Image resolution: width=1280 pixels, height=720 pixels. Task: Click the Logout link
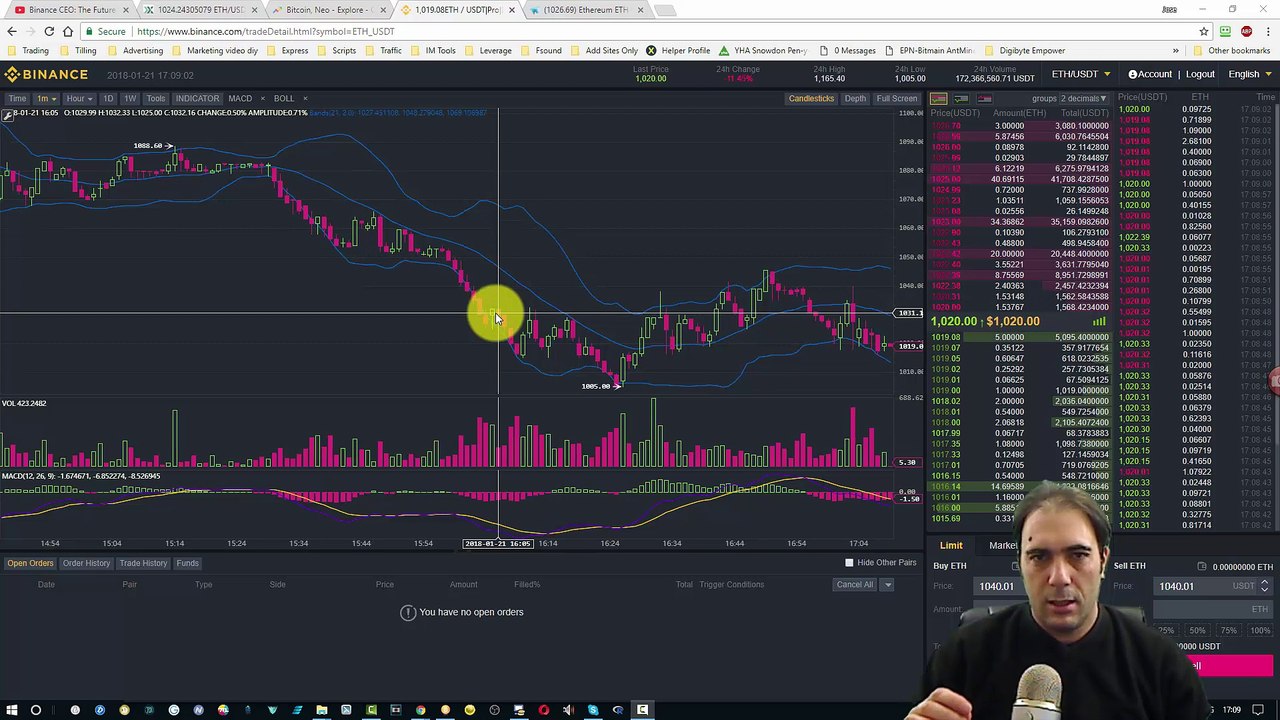tap(1200, 74)
